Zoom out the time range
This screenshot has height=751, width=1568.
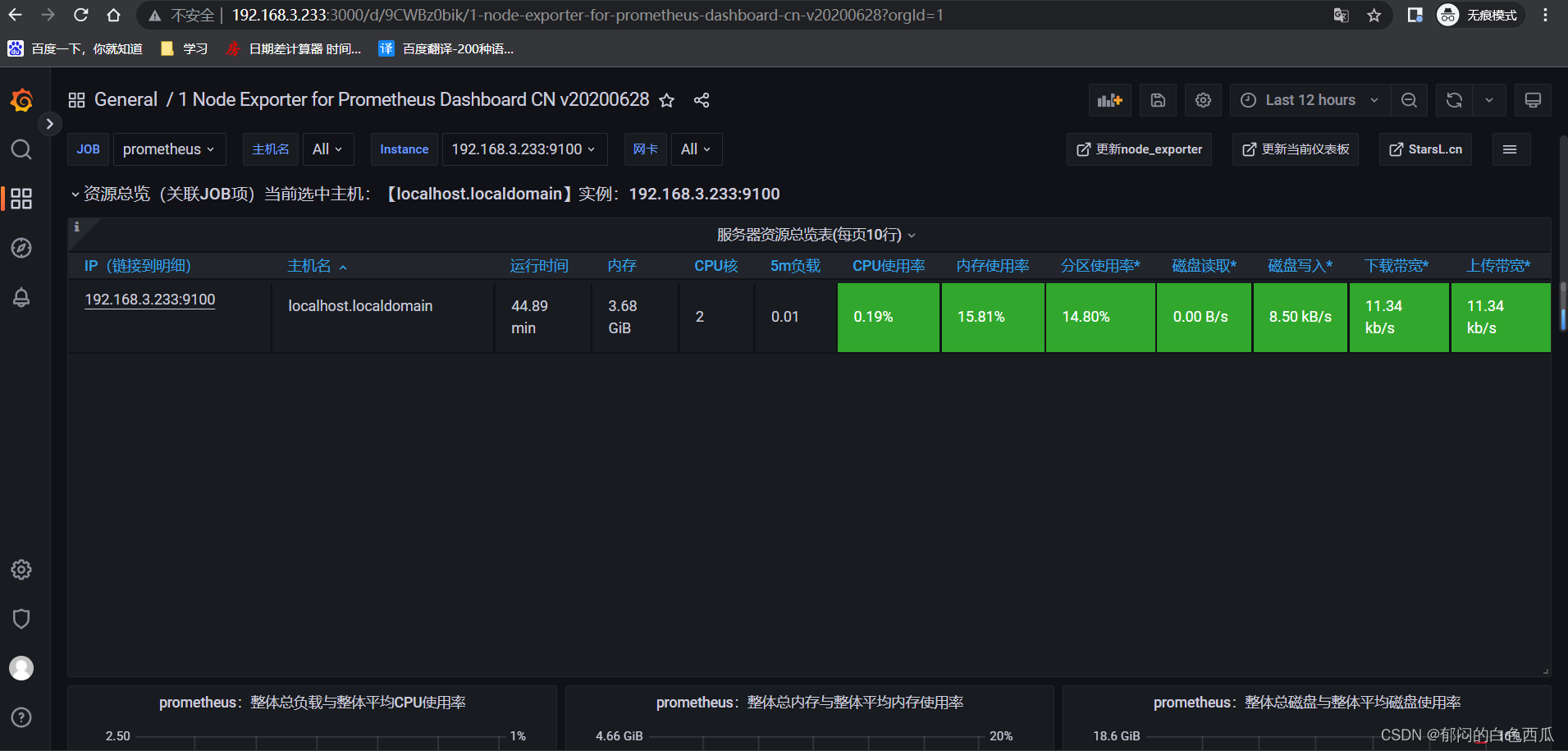coord(1409,100)
